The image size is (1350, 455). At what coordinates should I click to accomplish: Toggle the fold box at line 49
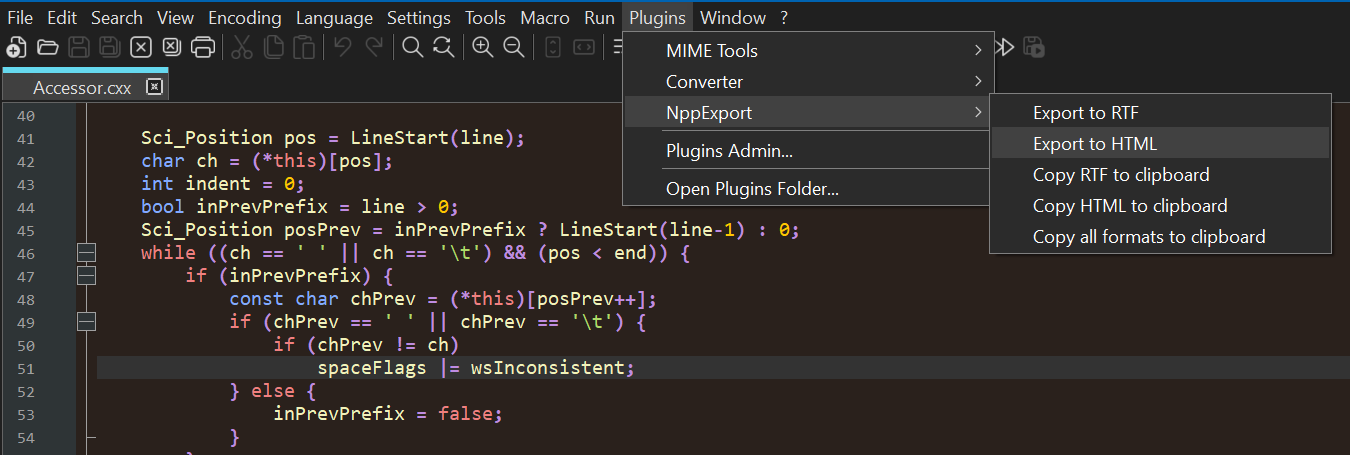86,322
